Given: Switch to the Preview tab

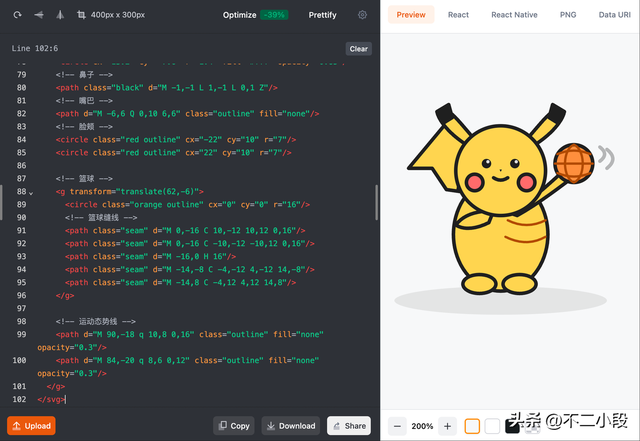Looking at the screenshot, I should [x=411, y=15].
